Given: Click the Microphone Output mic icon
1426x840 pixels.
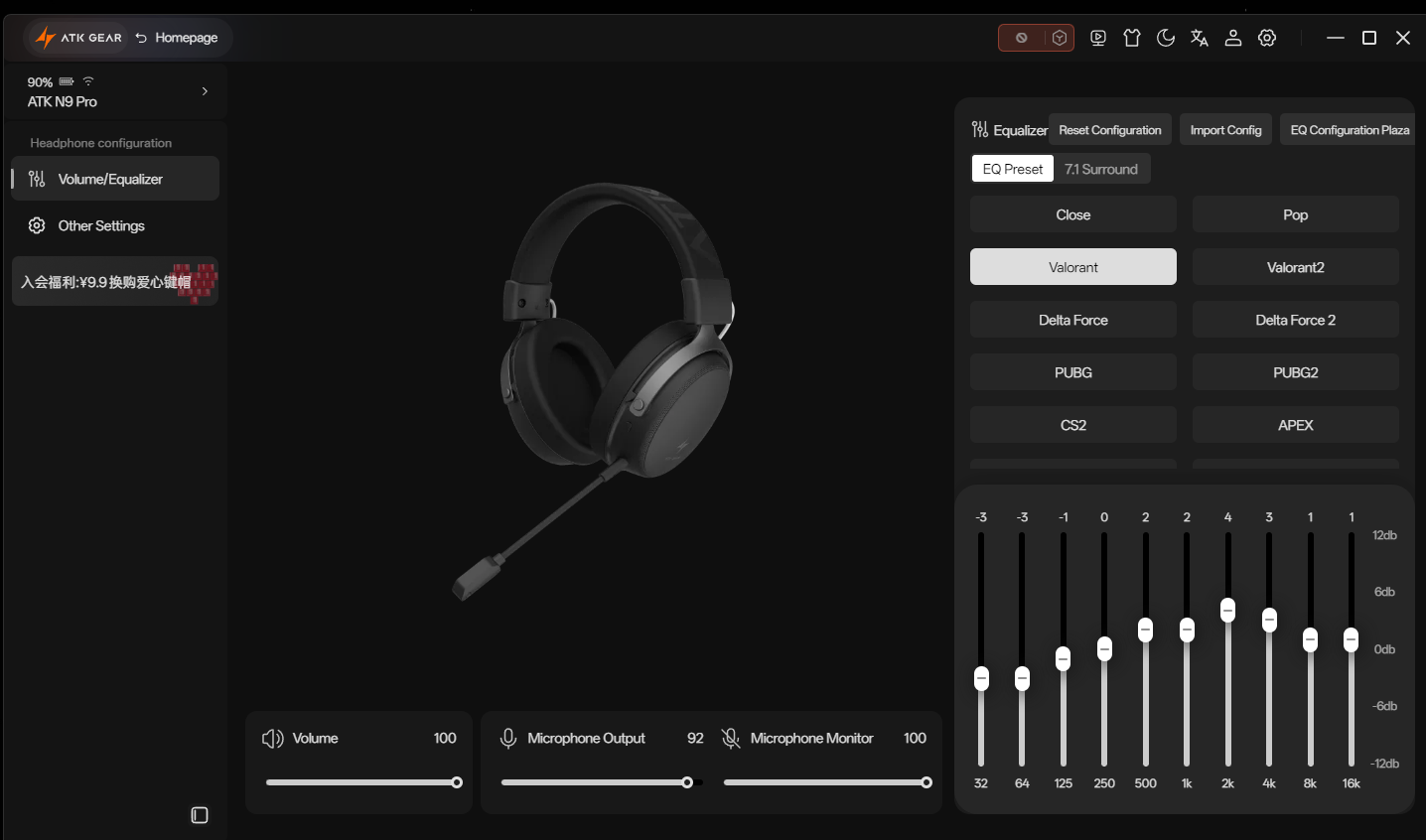Looking at the screenshot, I should pos(508,739).
